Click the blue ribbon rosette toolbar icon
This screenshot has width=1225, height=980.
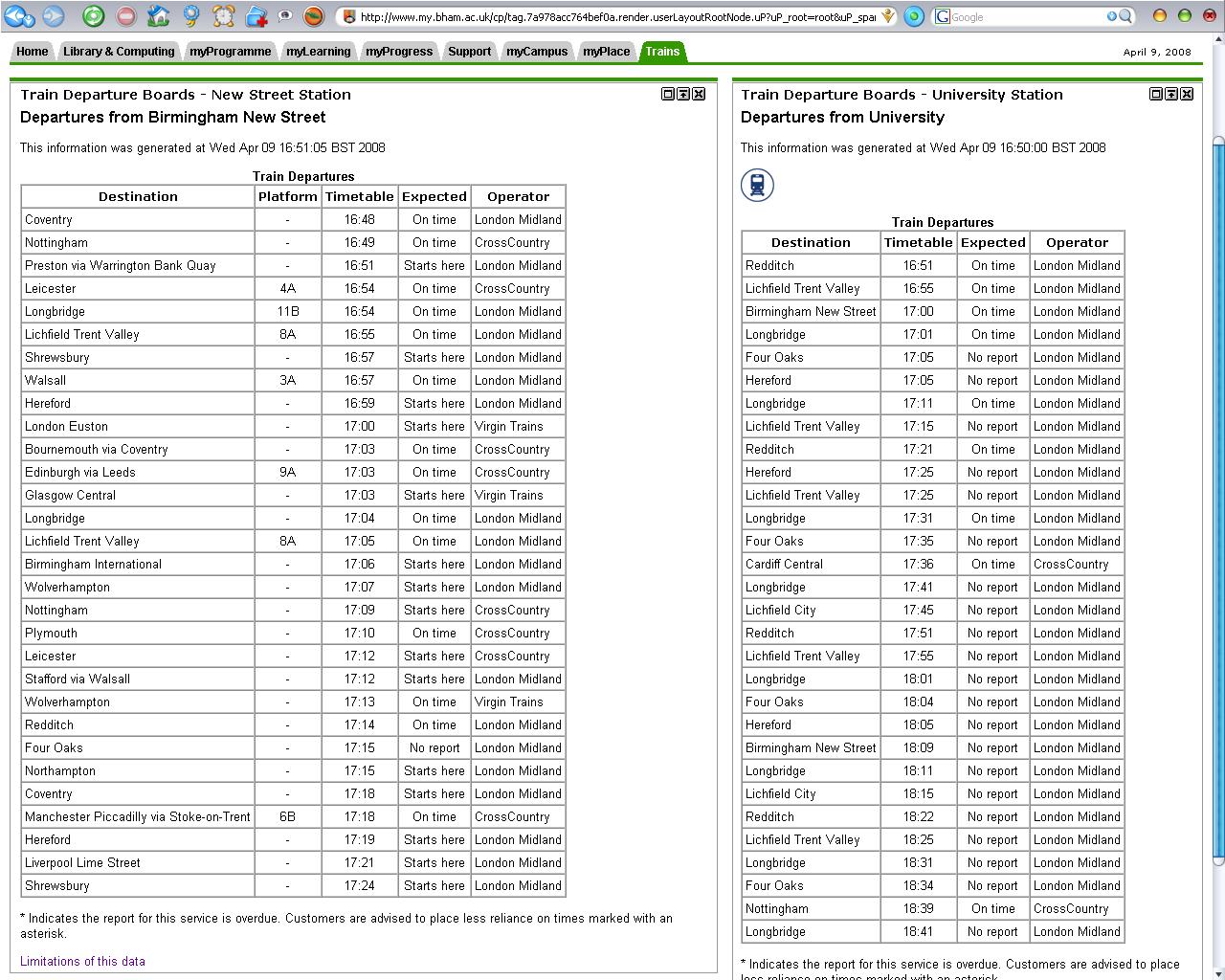click(191, 16)
